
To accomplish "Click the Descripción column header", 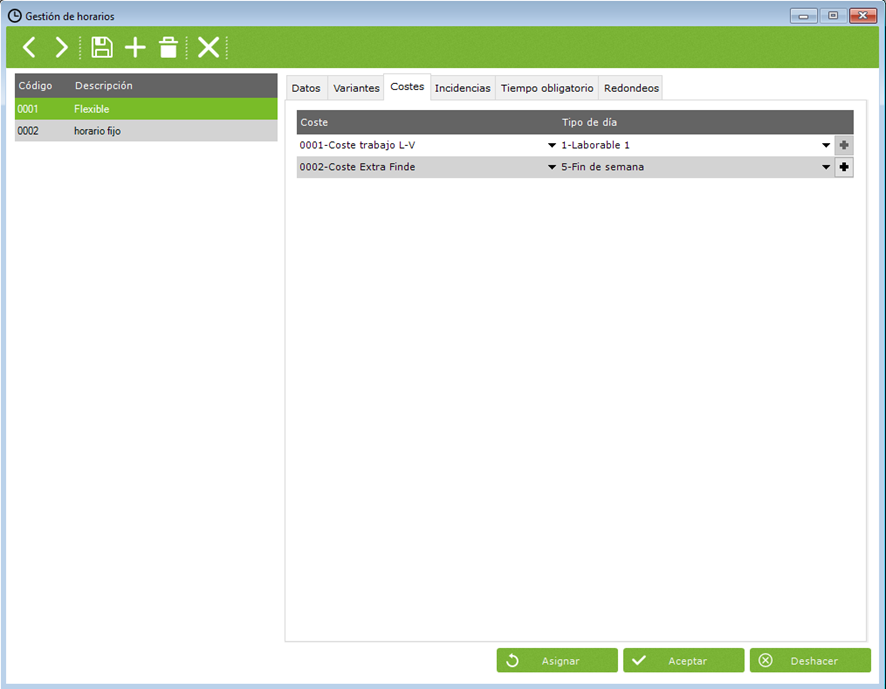I will point(104,86).
